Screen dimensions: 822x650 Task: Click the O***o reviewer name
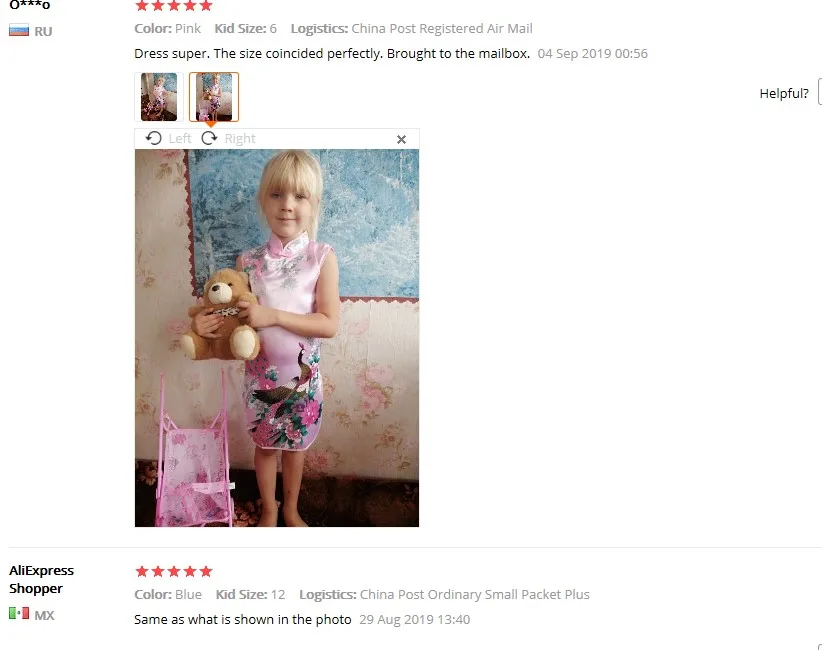coord(30,5)
